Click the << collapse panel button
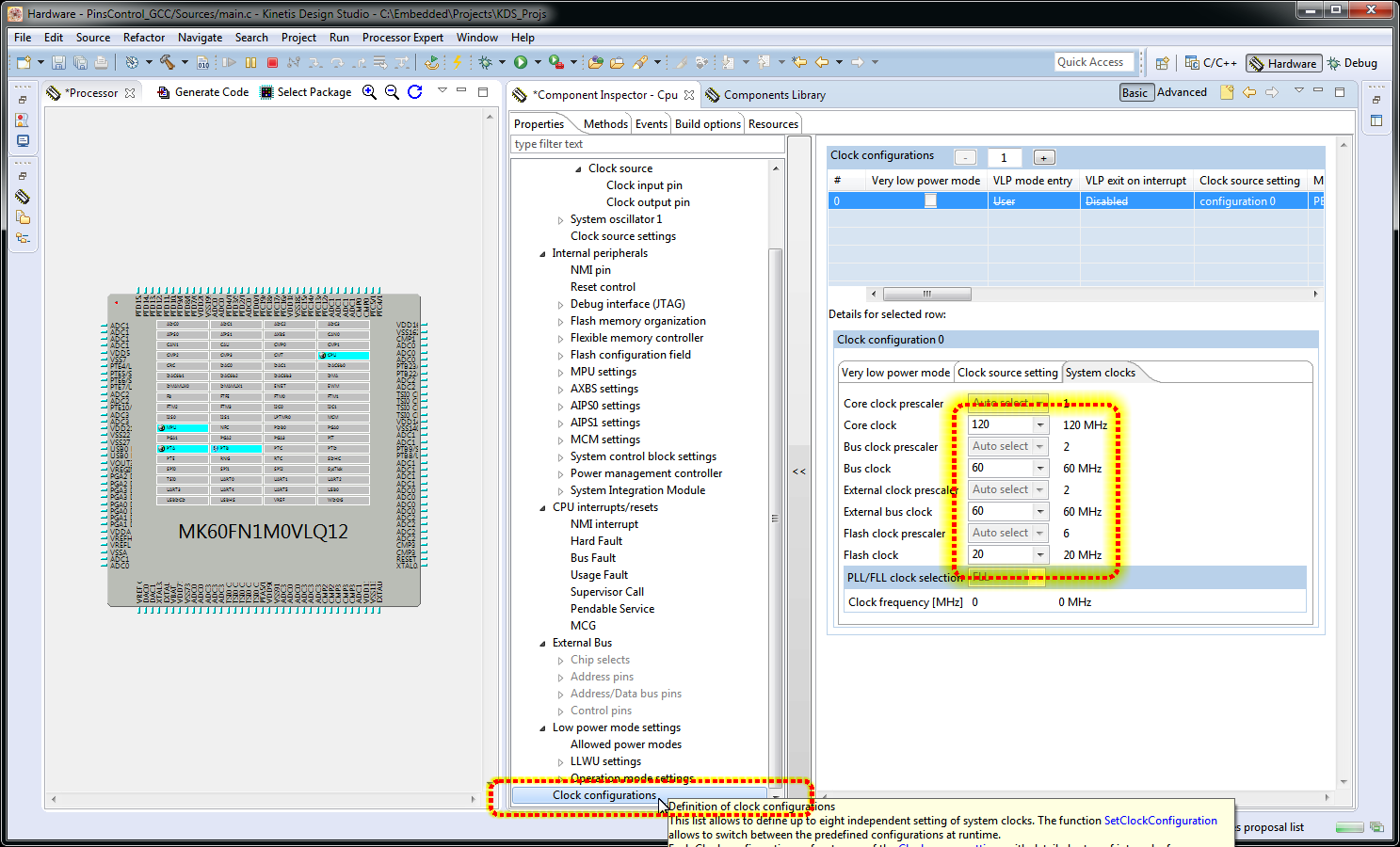The width and height of the screenshot is (1400, 847). [799, 471]
